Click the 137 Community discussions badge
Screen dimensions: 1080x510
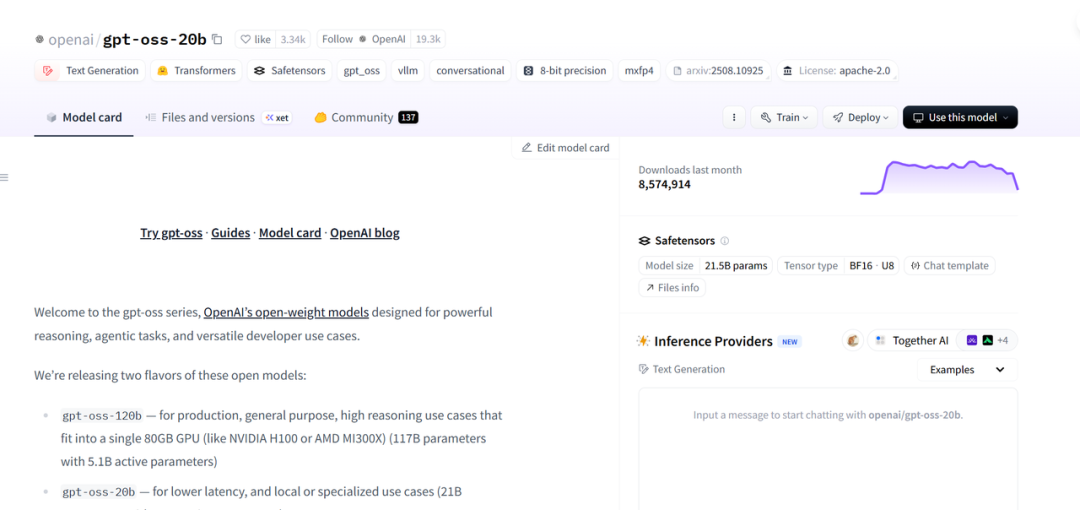pos(408,118)
